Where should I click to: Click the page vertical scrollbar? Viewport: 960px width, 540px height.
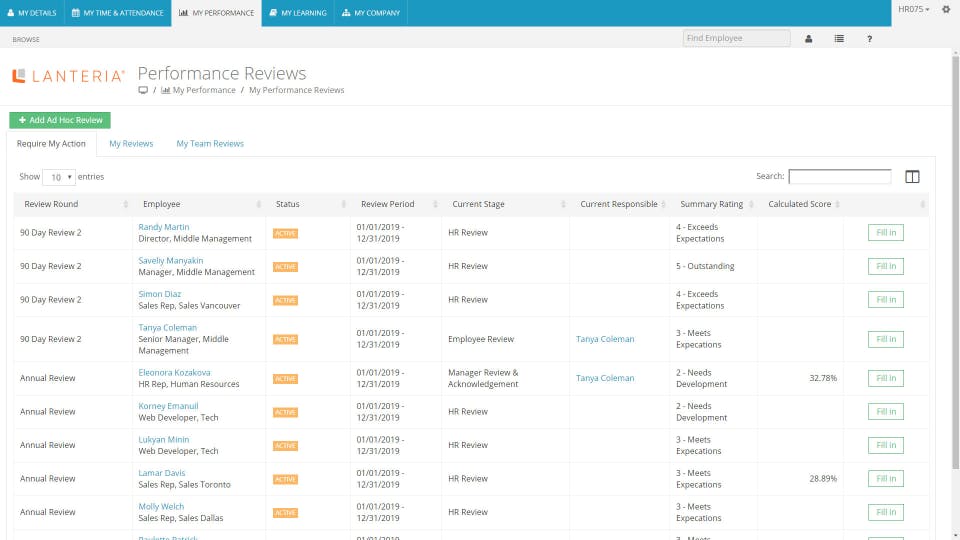(955, 263)
